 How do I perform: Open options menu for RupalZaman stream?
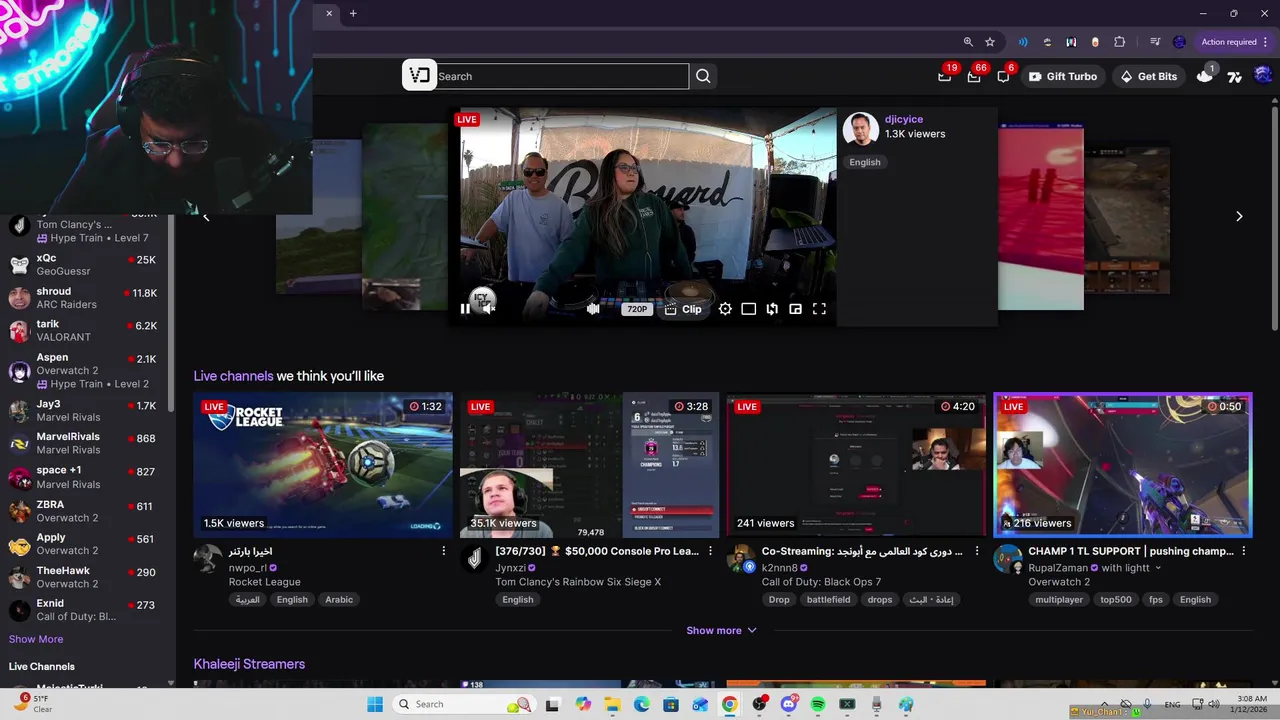coord(1244,551)
